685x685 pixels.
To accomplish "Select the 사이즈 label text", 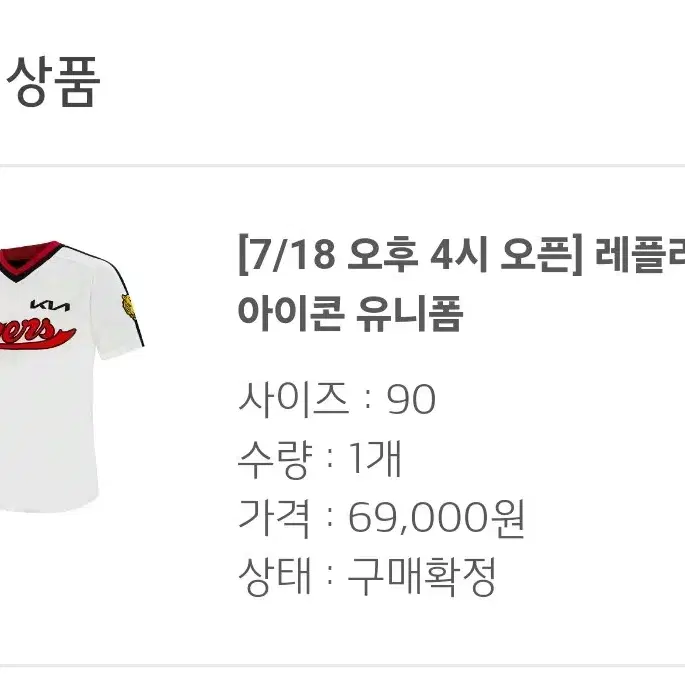I will (x=294, y=399).
